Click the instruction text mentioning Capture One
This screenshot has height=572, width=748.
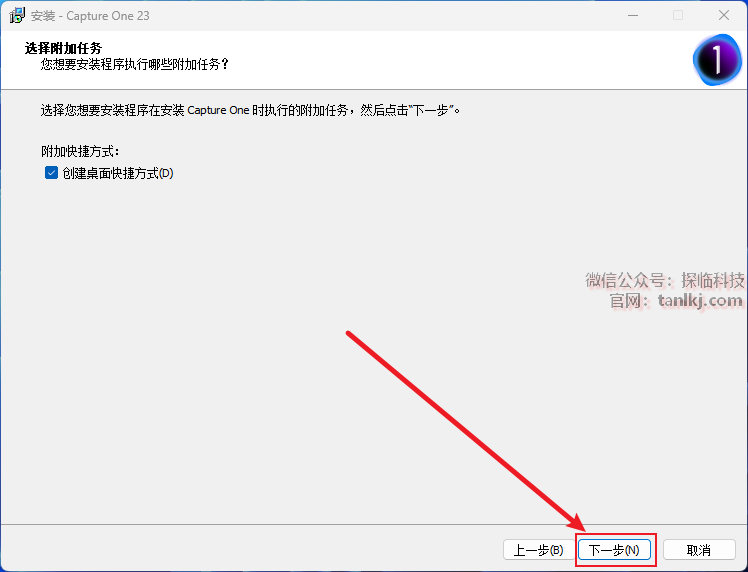251,110
